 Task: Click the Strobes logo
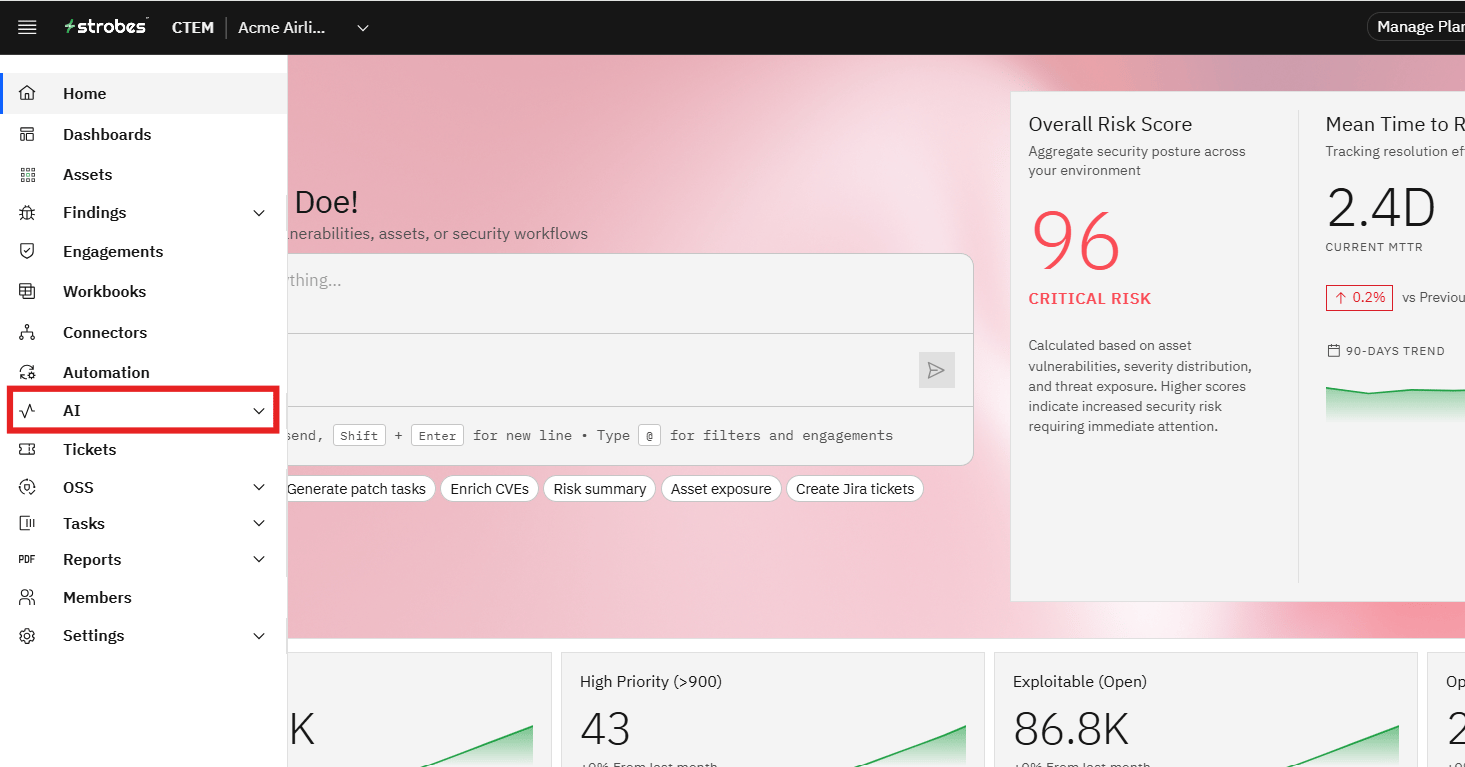106,27
